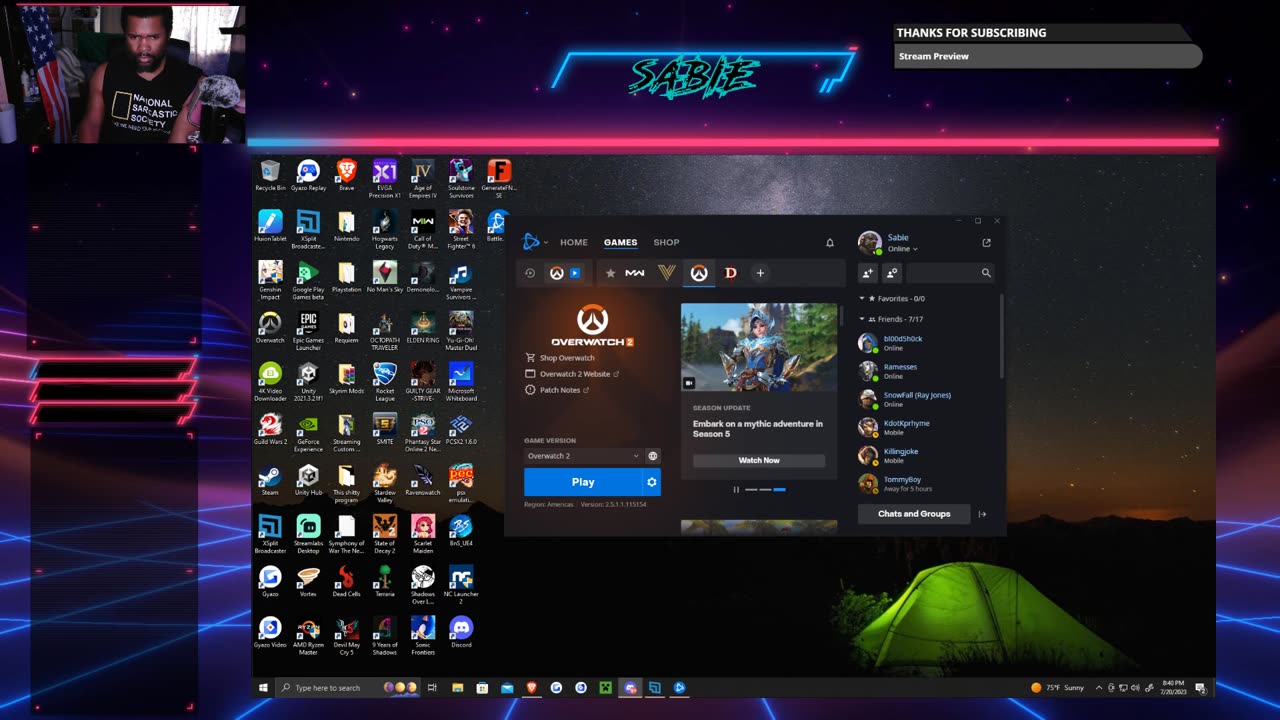This screenshot has width=1280, height=720.
Task: Open the notifications bell in Battle.net
Action: (x=829, y=243)
